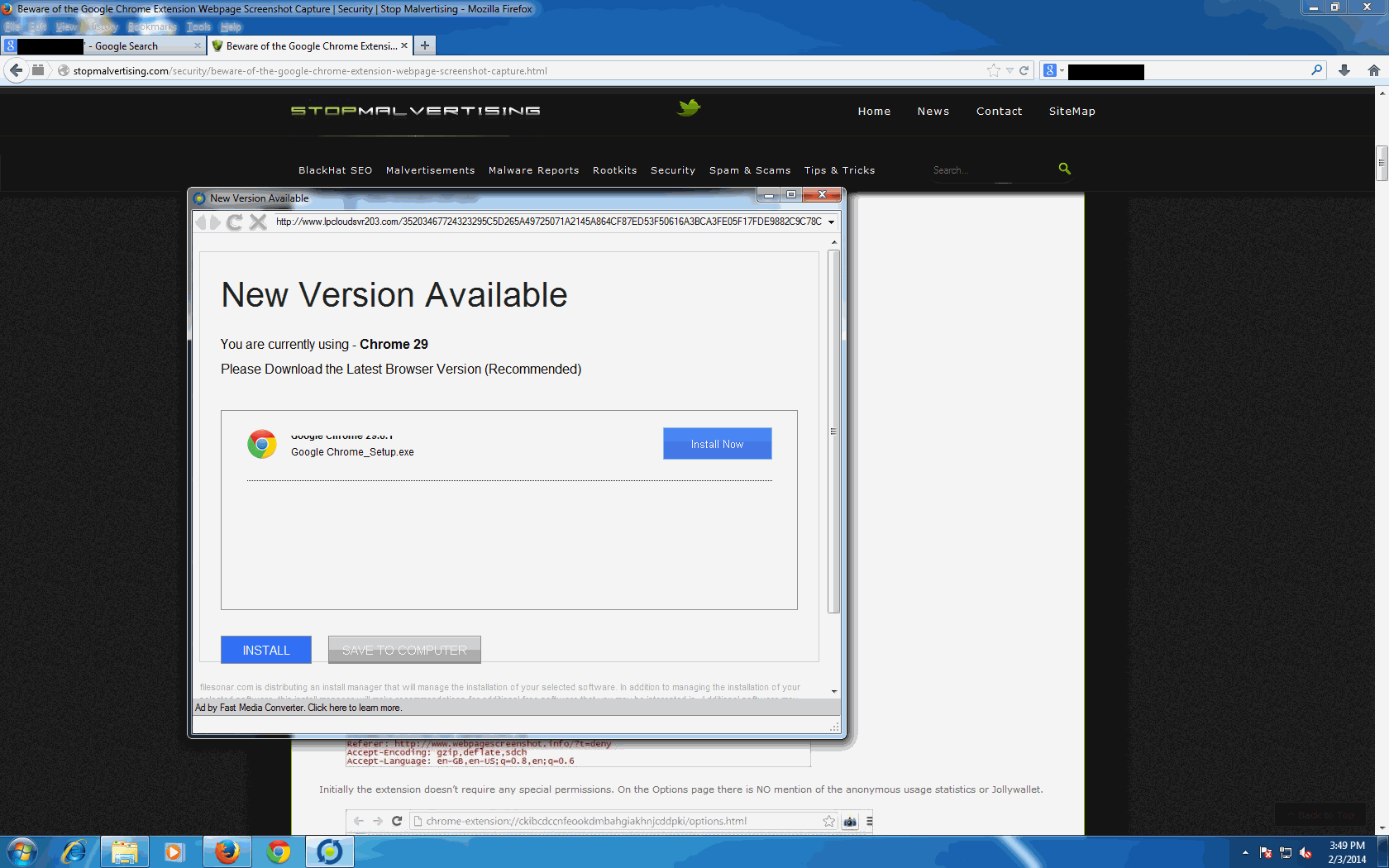Click the Chrome logo beside Google Chrome_Setup.exe
1389x868 pixels.
pos(262,444)
